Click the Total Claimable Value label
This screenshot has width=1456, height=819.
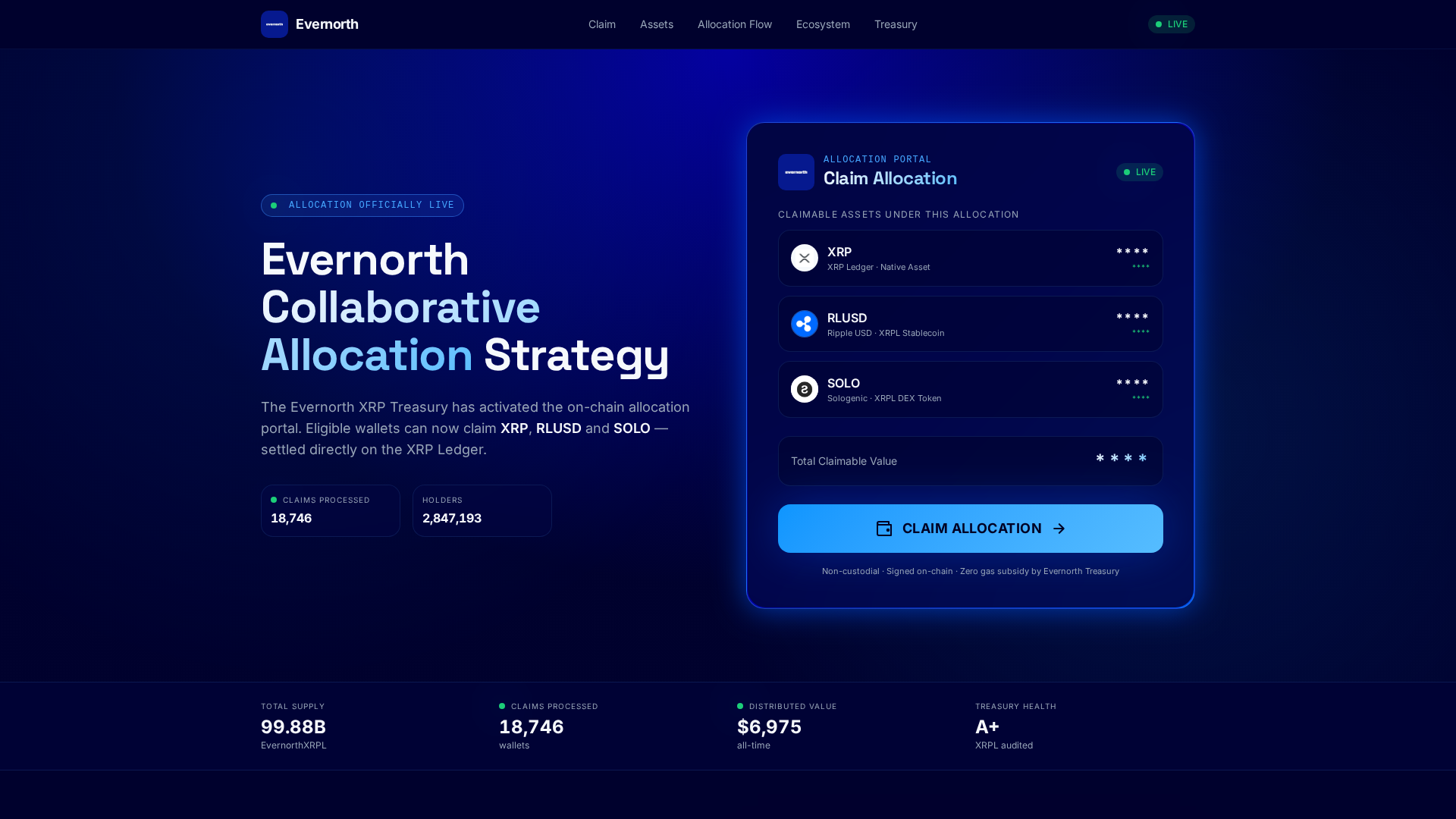844,461
